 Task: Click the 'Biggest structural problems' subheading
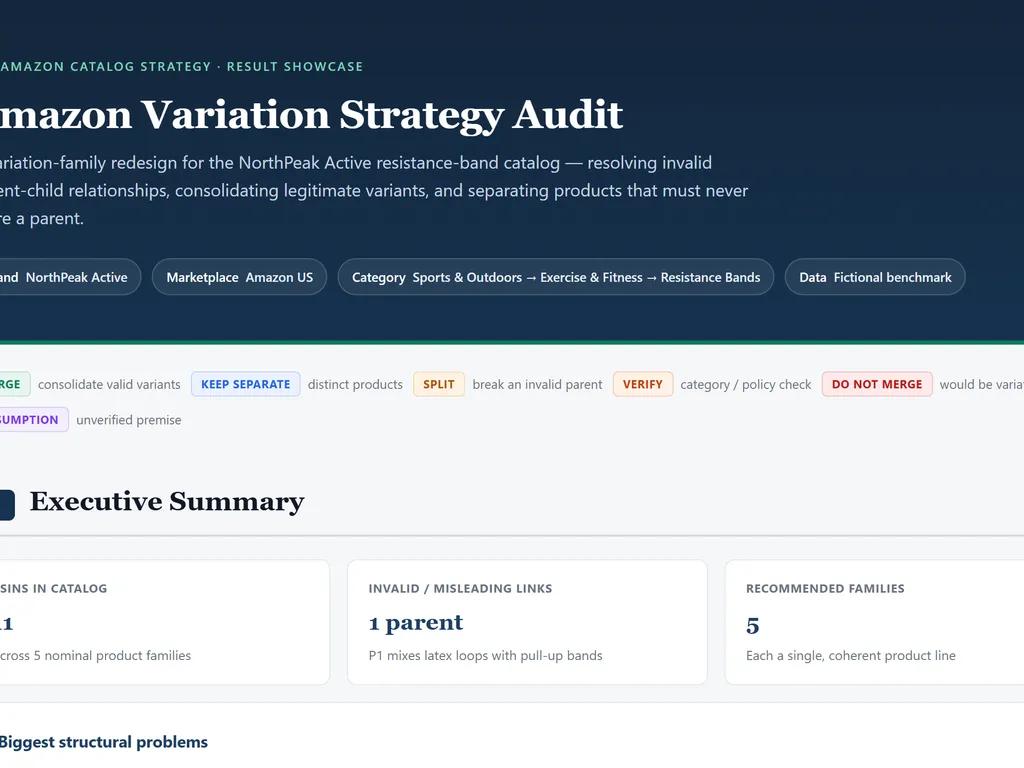(104, 742)
